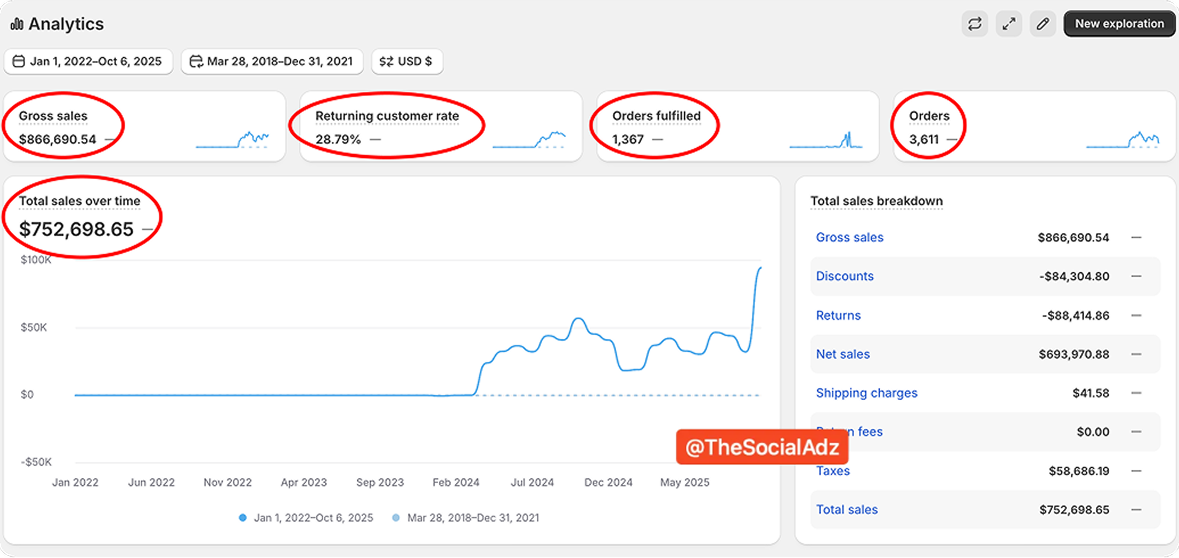Open the Shipping charges link
This screenshot has height=558, width=1179.
pos(867,393)
